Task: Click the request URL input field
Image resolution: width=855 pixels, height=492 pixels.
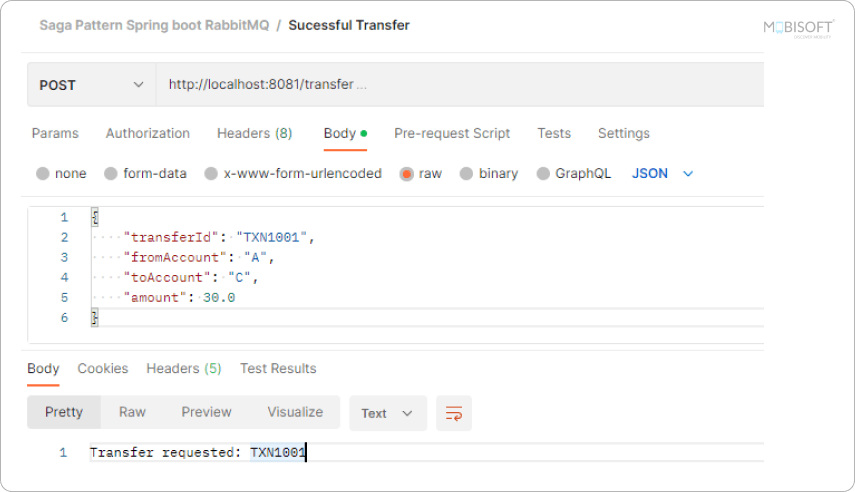Action: tap(460, 85)
